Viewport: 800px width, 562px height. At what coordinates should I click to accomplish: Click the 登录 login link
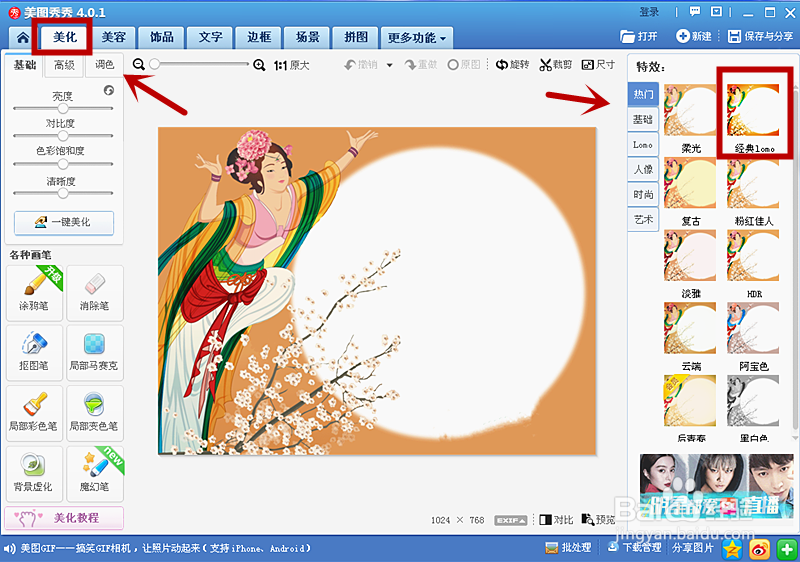point(649,12)
